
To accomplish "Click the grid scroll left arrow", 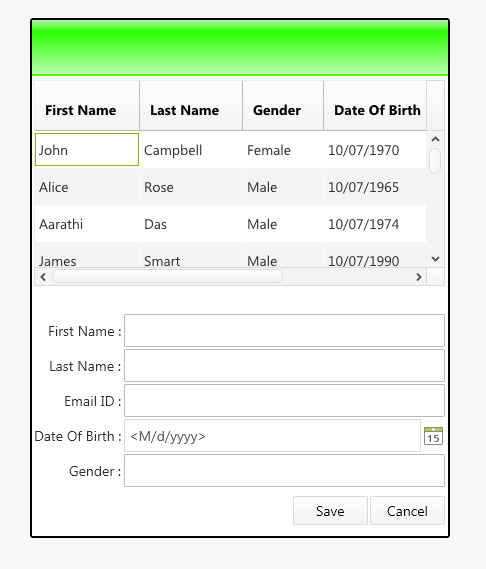I will (43, 277).
